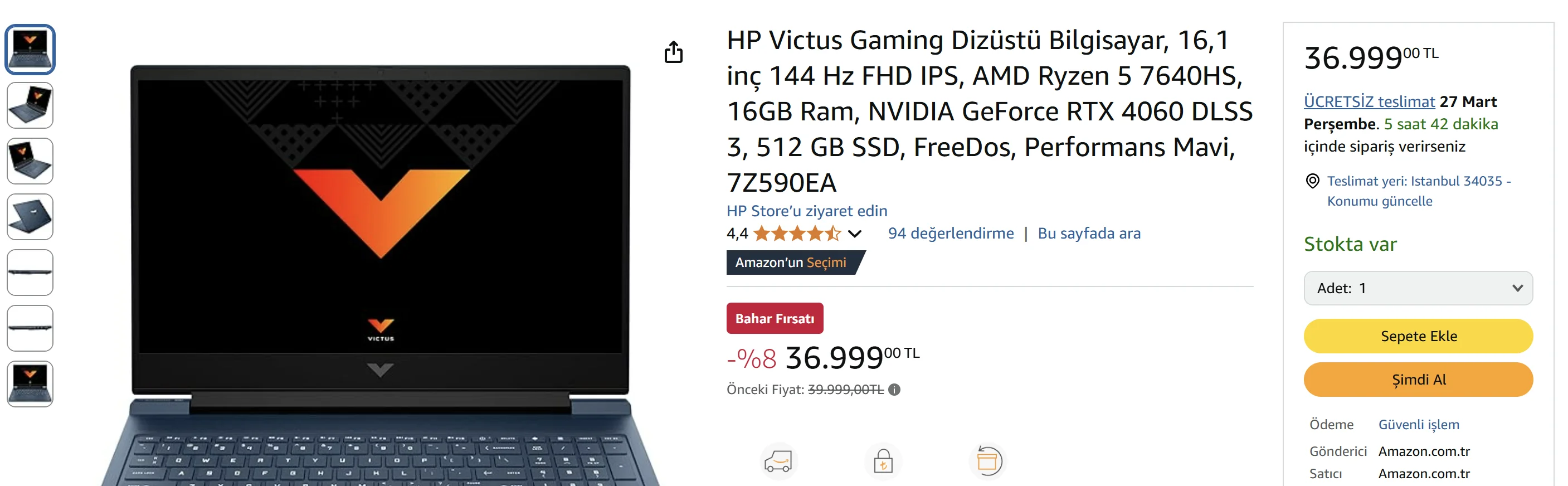Click the star rating icons
The width and height of the screenshot is (1568, 486).
tap(797, 234)
